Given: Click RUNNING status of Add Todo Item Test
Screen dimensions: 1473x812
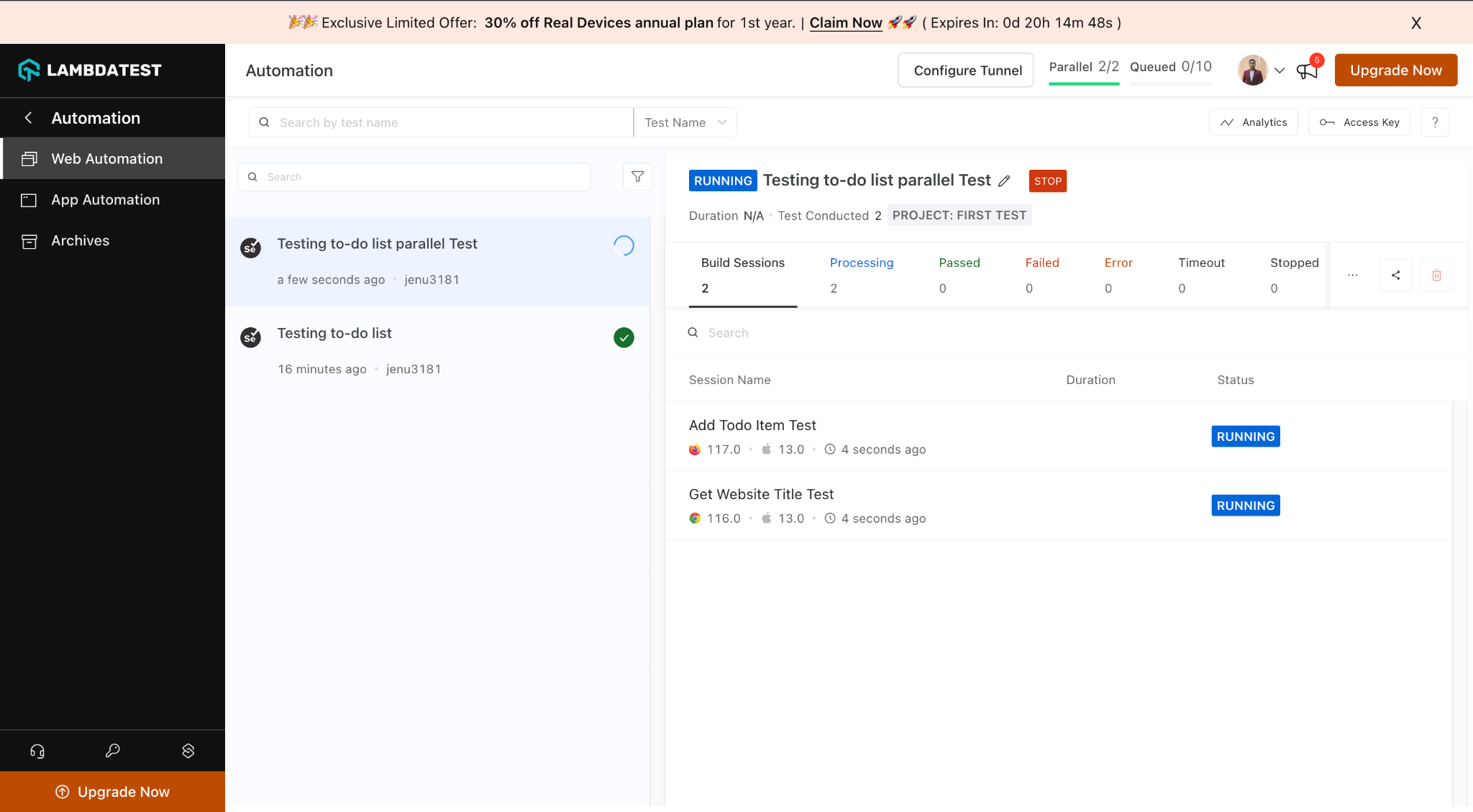Looking at the screenshot, I should click(x=1245, y=437).
